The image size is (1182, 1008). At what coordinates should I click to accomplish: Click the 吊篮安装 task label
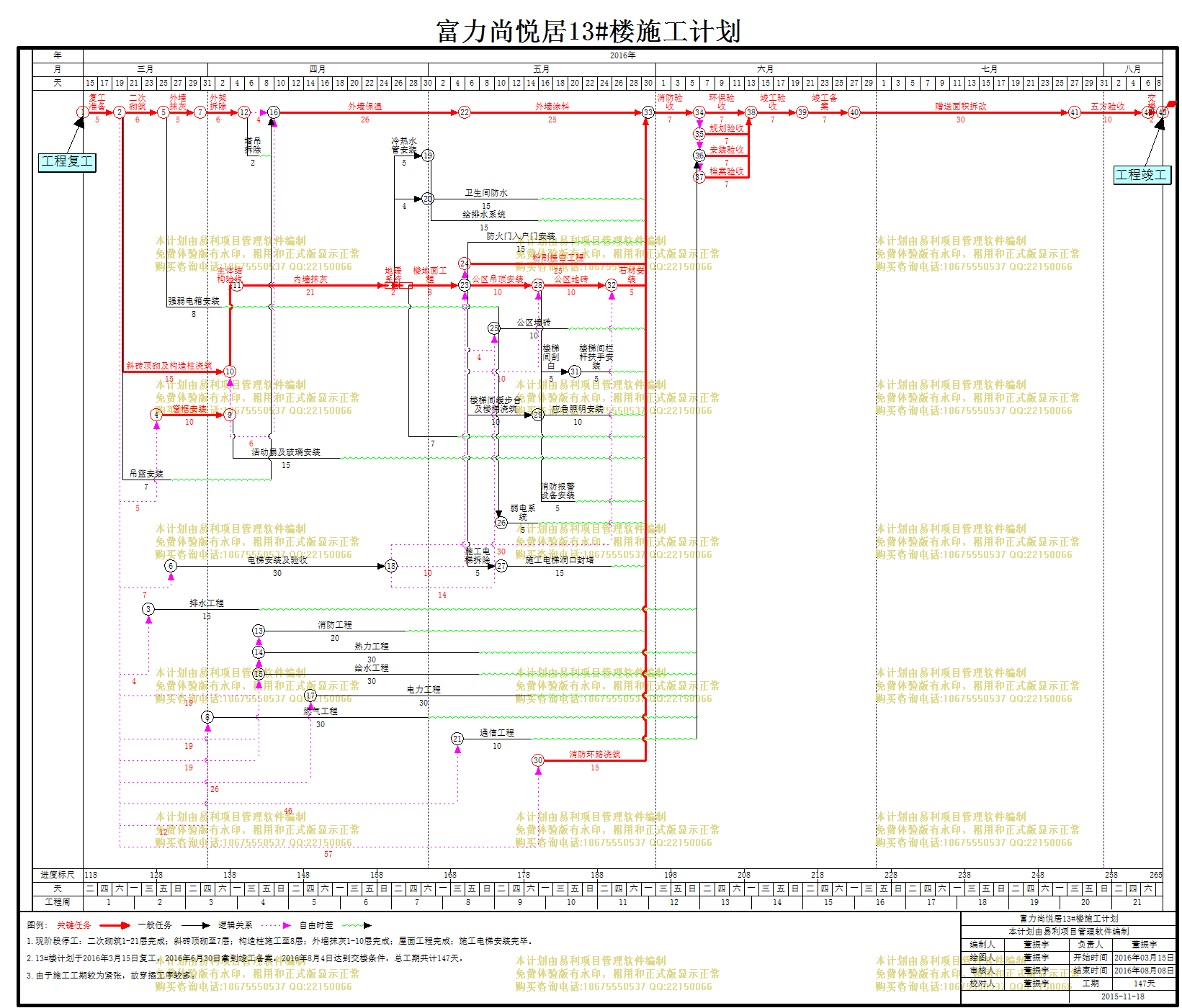146,474
